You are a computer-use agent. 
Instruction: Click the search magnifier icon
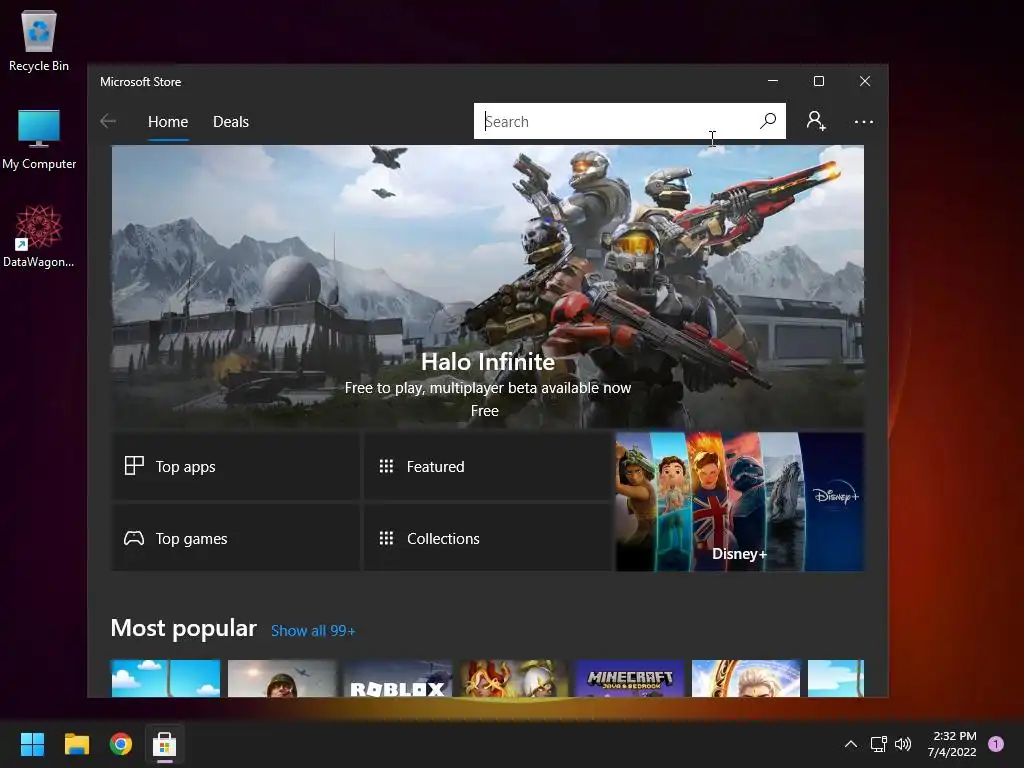(x=768, y=121)
